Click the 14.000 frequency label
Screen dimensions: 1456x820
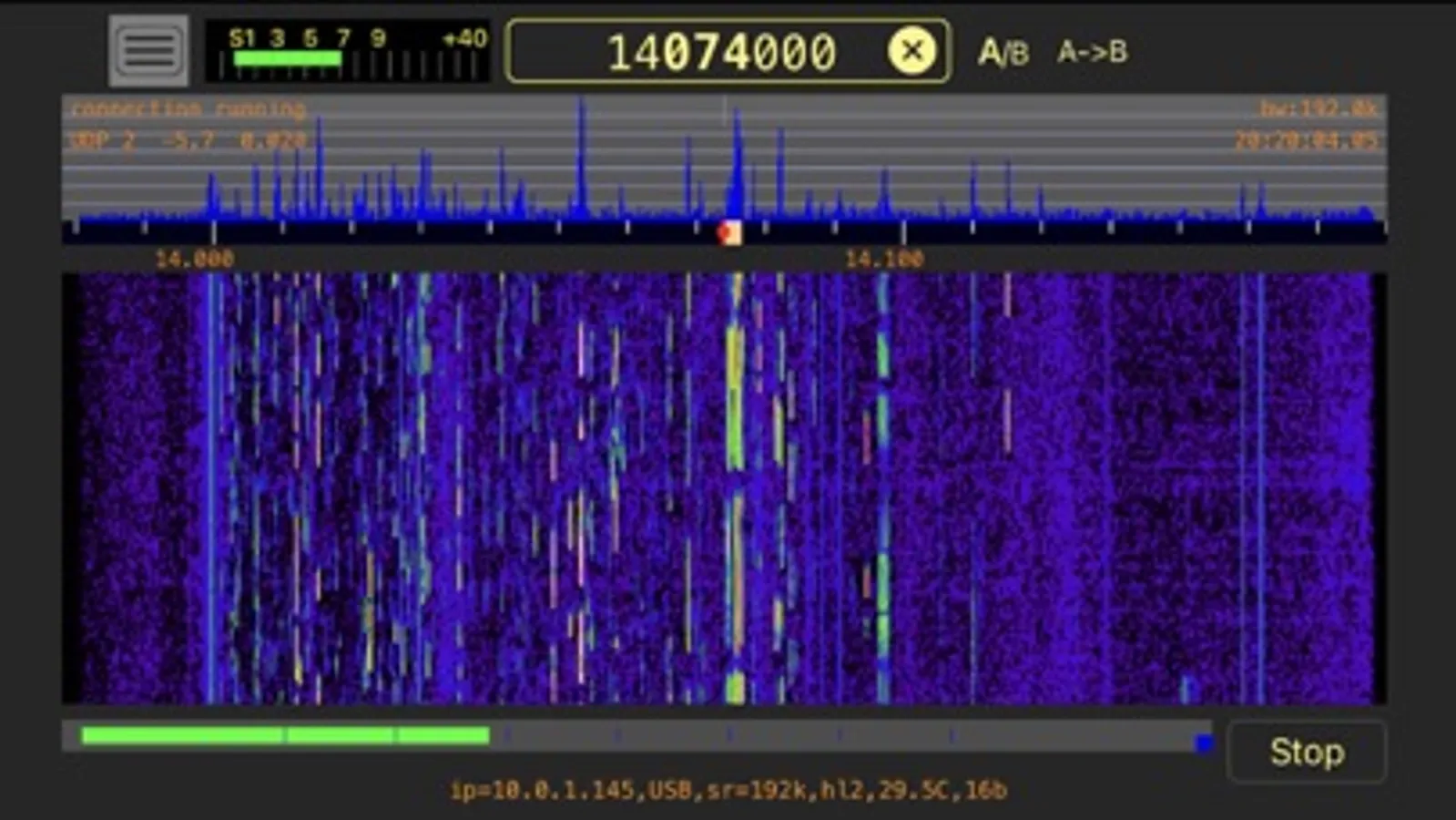(194, 260)
